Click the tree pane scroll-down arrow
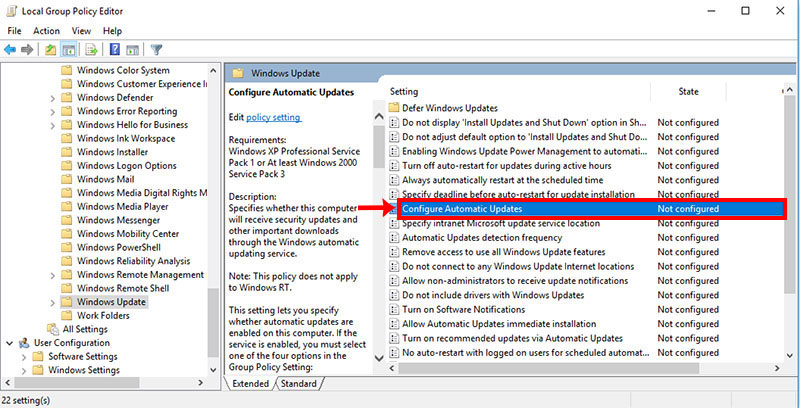The width and height of the screenshot is (800, 408). point(213,370)
